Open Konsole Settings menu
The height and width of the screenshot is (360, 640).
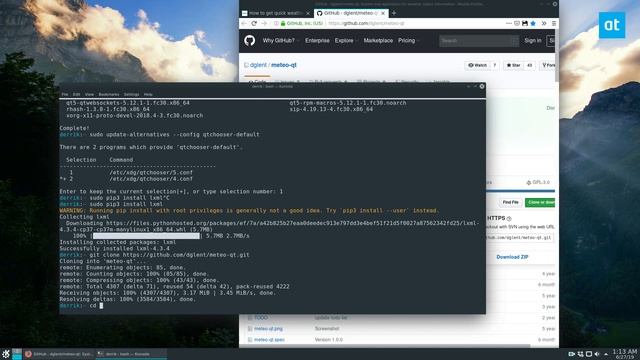pyautogui.click(x=131, y=94)
